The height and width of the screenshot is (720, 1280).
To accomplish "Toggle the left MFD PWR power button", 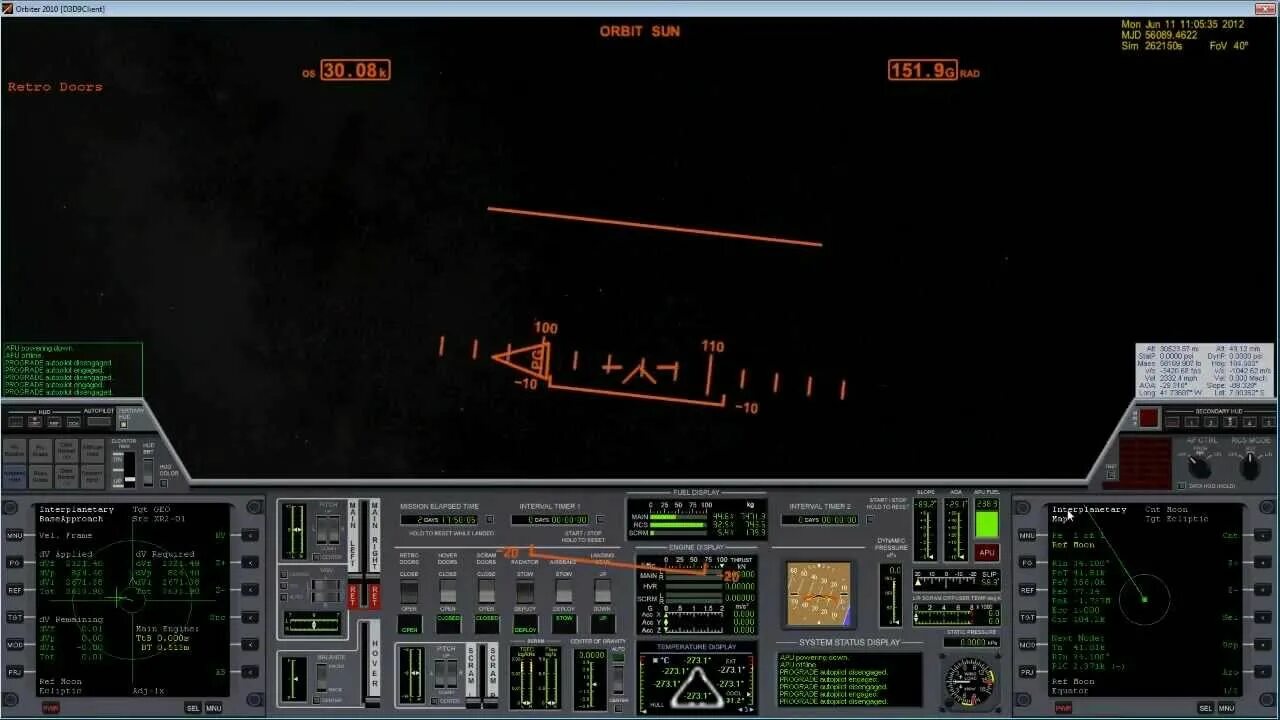I will coord(51,708).
